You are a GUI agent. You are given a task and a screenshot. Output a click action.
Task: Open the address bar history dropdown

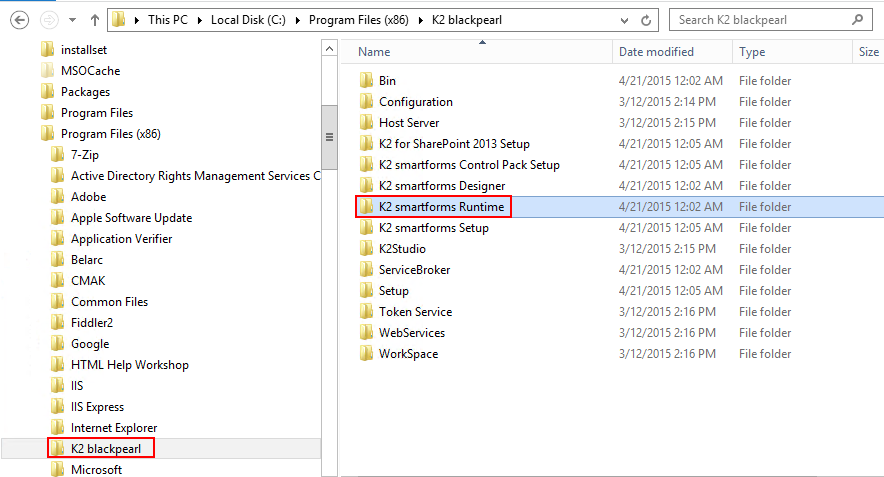coord(624,19)
